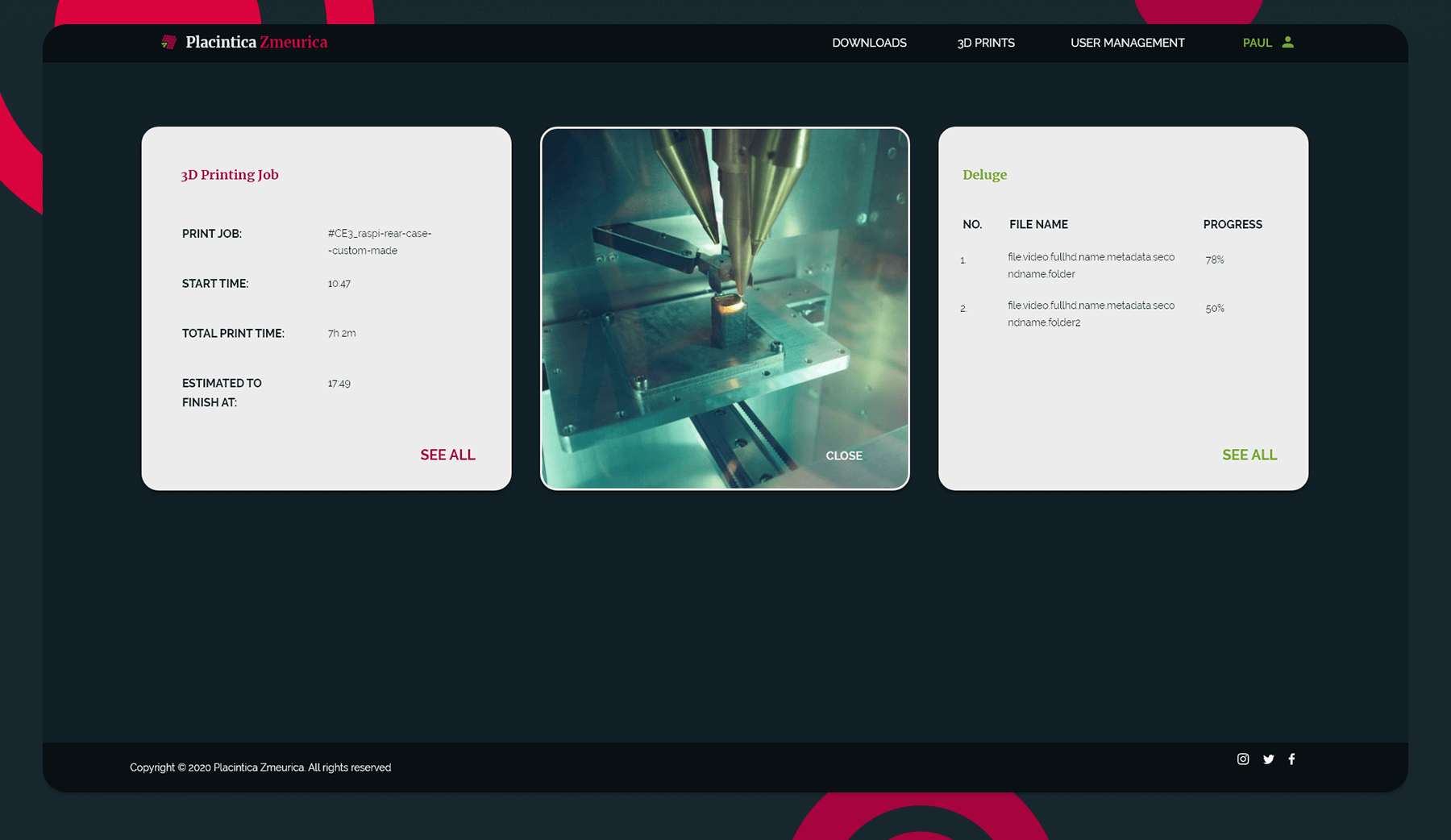Click the 50% progress value
The image size is (1451, 840).
(1215, 308)
